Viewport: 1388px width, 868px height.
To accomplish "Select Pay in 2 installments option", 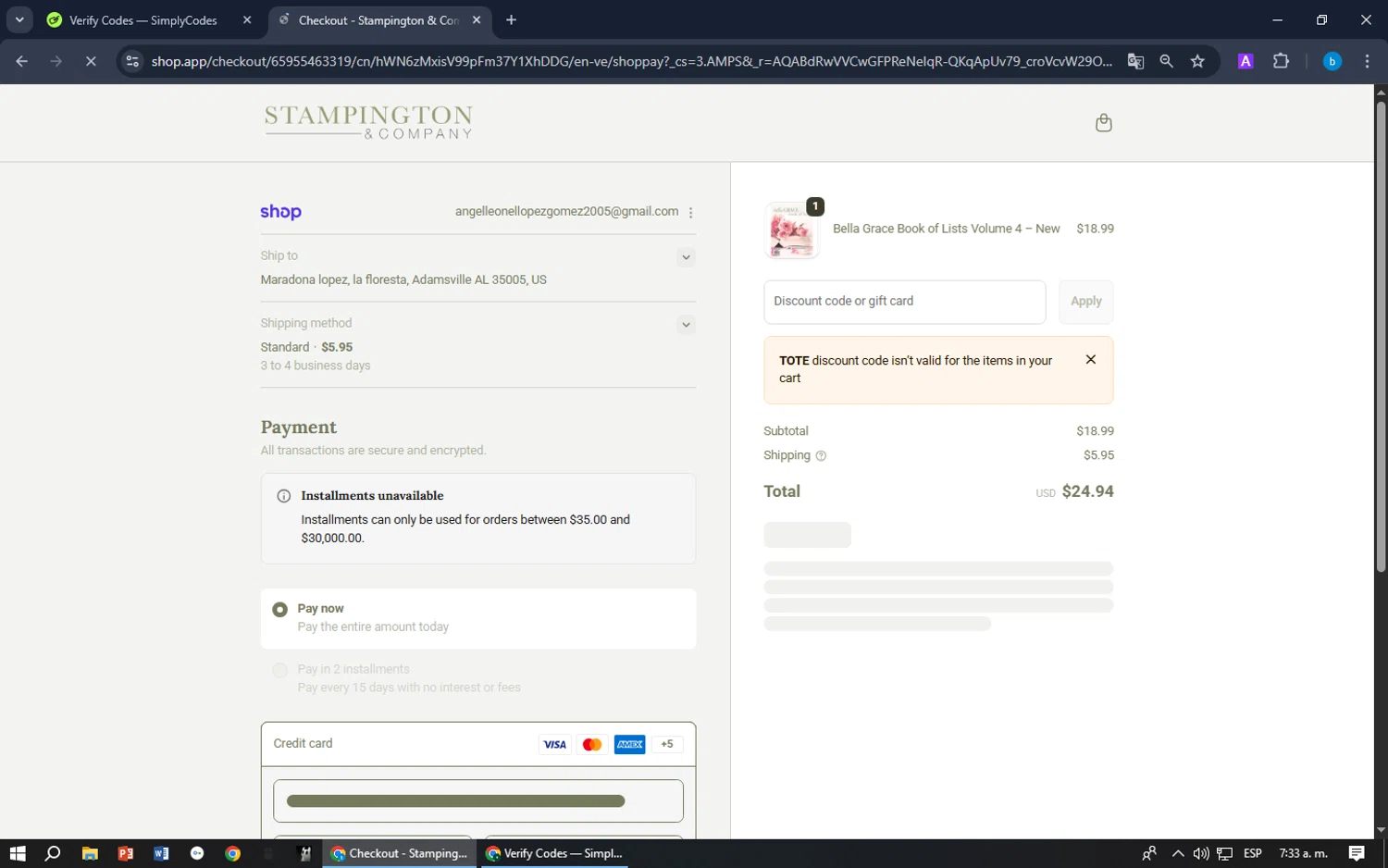I will tap(279, 670).
